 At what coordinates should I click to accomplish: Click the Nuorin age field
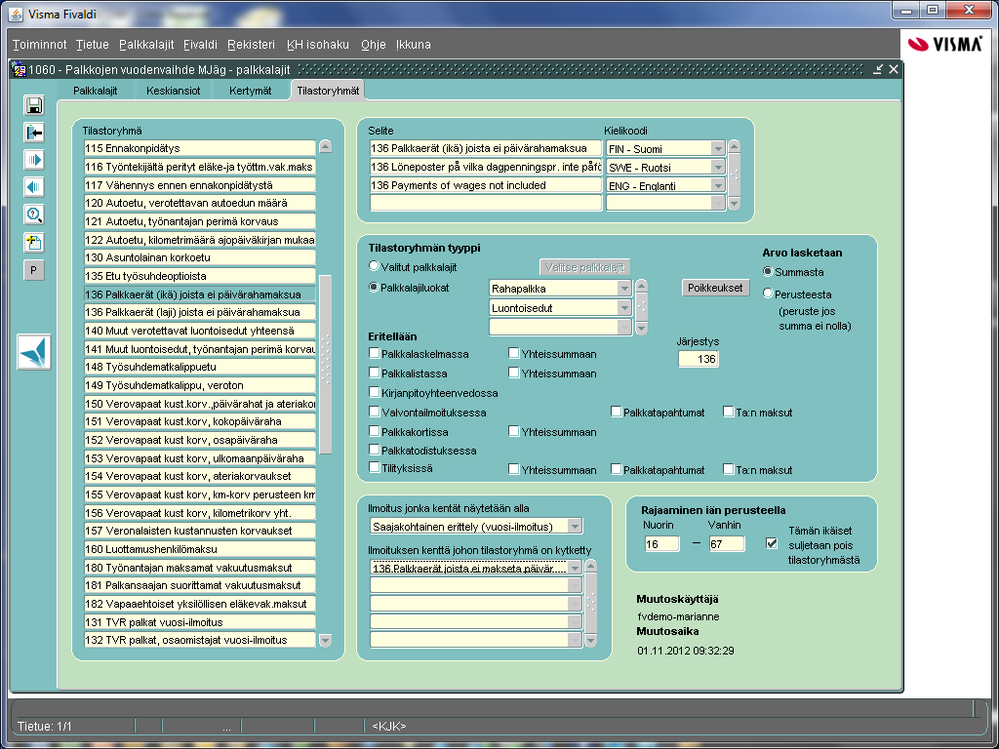click(x=662, y=543)
